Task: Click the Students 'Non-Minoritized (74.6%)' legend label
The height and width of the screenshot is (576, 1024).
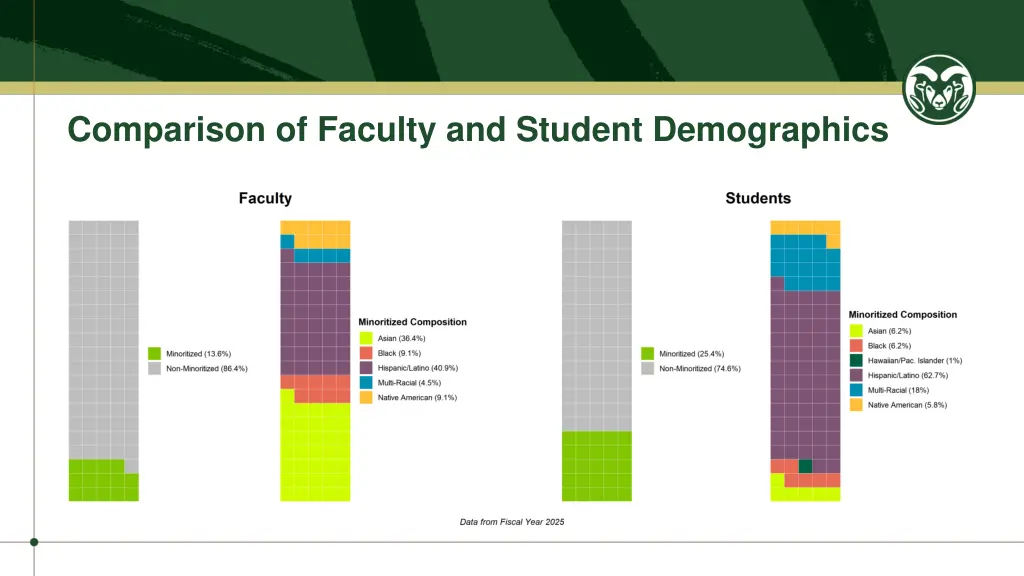Action: tap(700, 369)
